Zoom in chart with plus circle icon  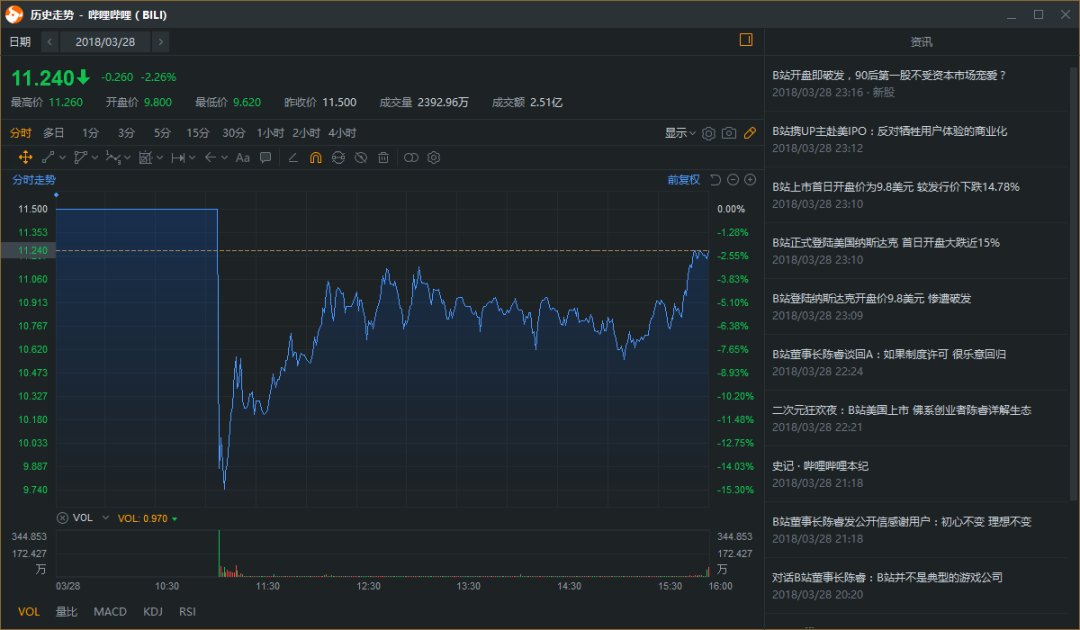click(x=750, y=180)
